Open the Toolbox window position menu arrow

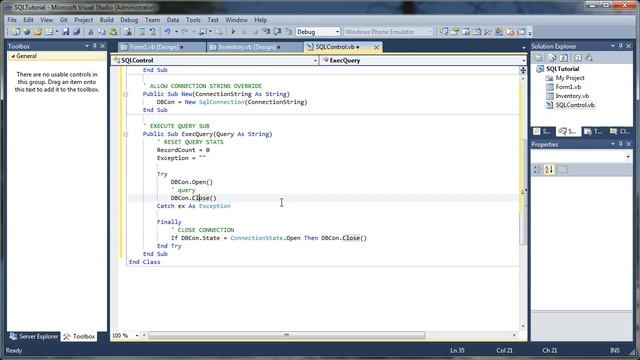pos(87,46)
